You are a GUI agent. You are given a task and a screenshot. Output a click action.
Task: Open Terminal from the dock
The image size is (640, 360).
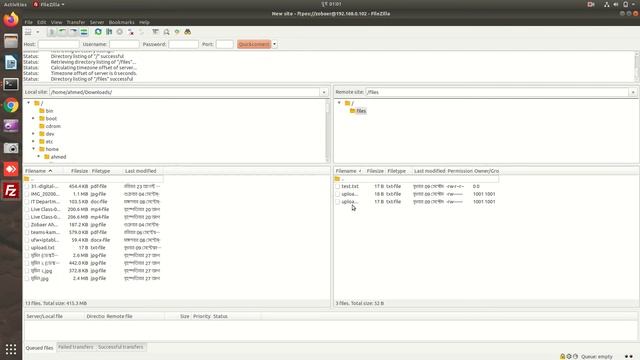[11, 84]
